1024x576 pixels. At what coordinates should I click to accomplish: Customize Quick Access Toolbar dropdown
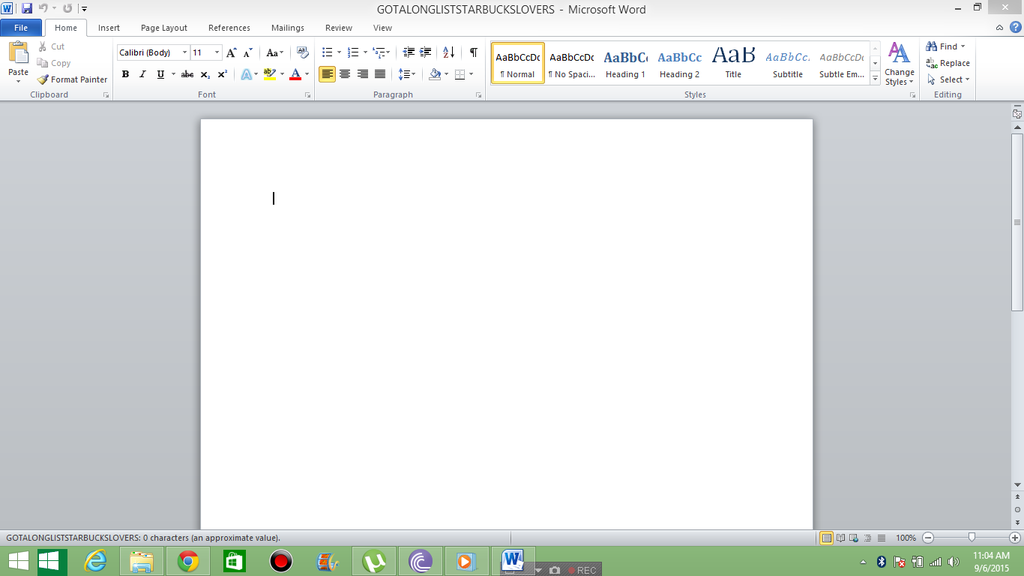(84, 8)
